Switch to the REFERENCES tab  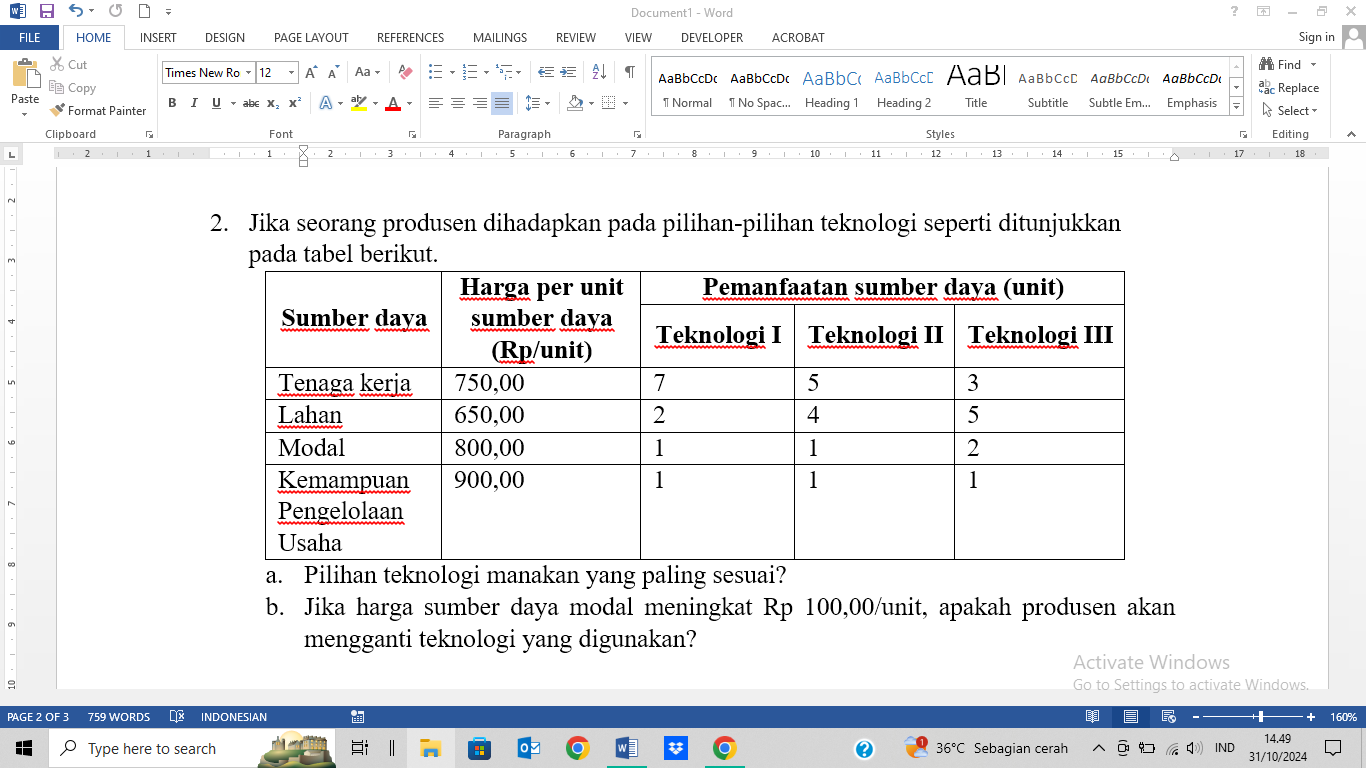[410, 37]
